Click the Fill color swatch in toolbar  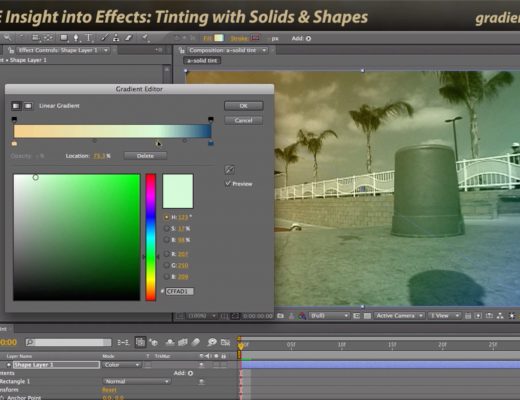pos(219,38)
